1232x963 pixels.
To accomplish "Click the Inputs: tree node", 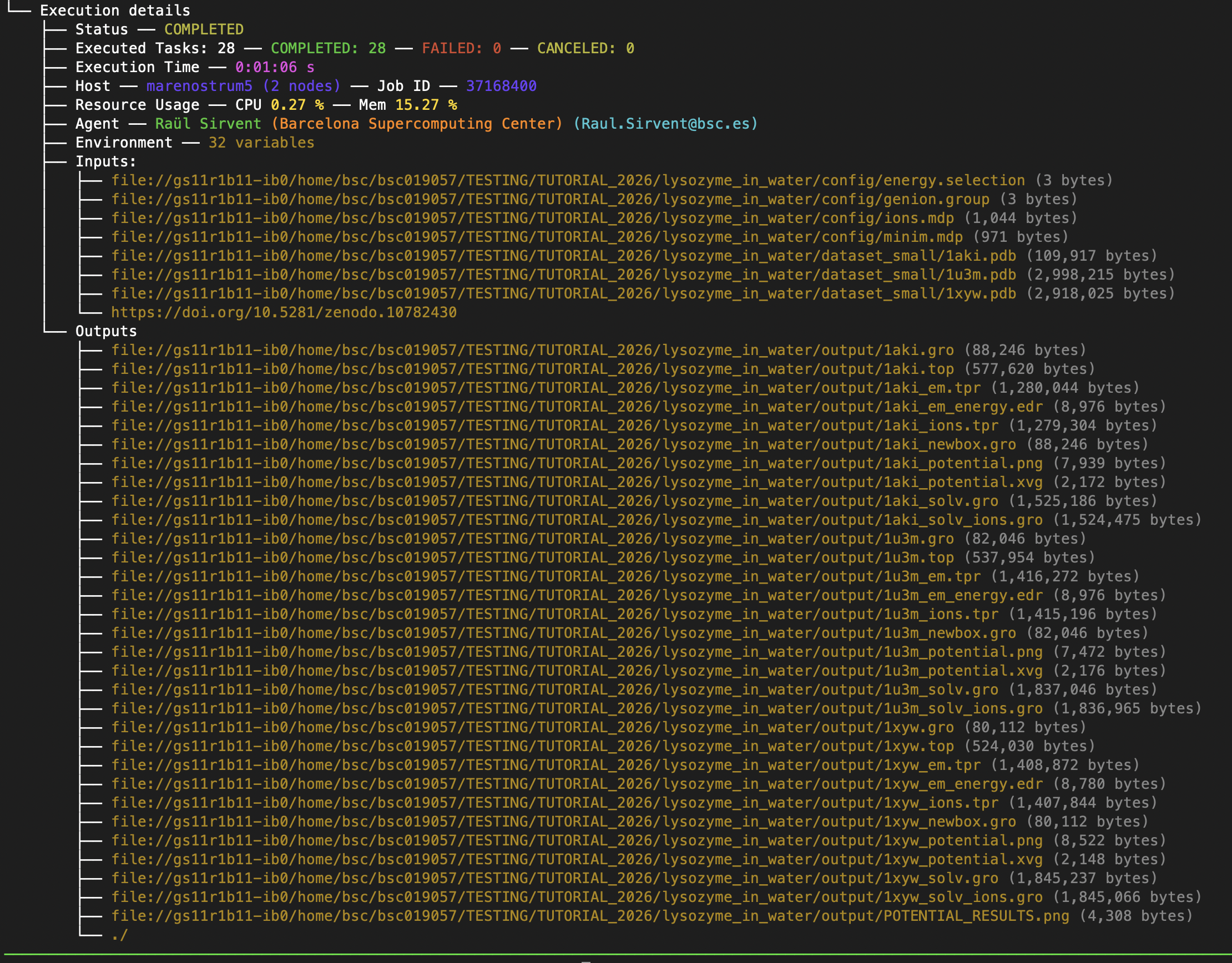I will (106, 161).
